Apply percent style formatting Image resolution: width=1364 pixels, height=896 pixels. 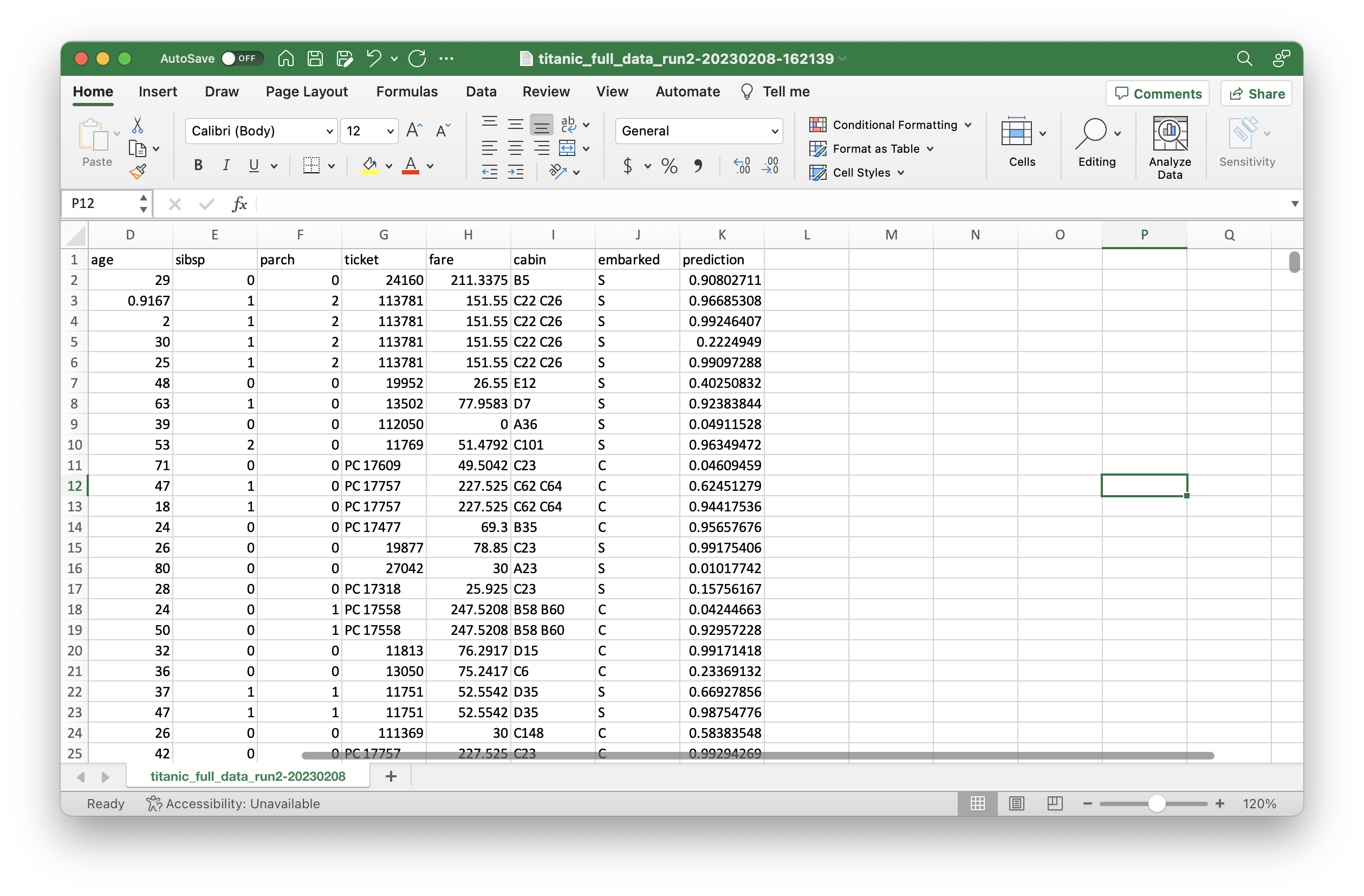(669, 166)
